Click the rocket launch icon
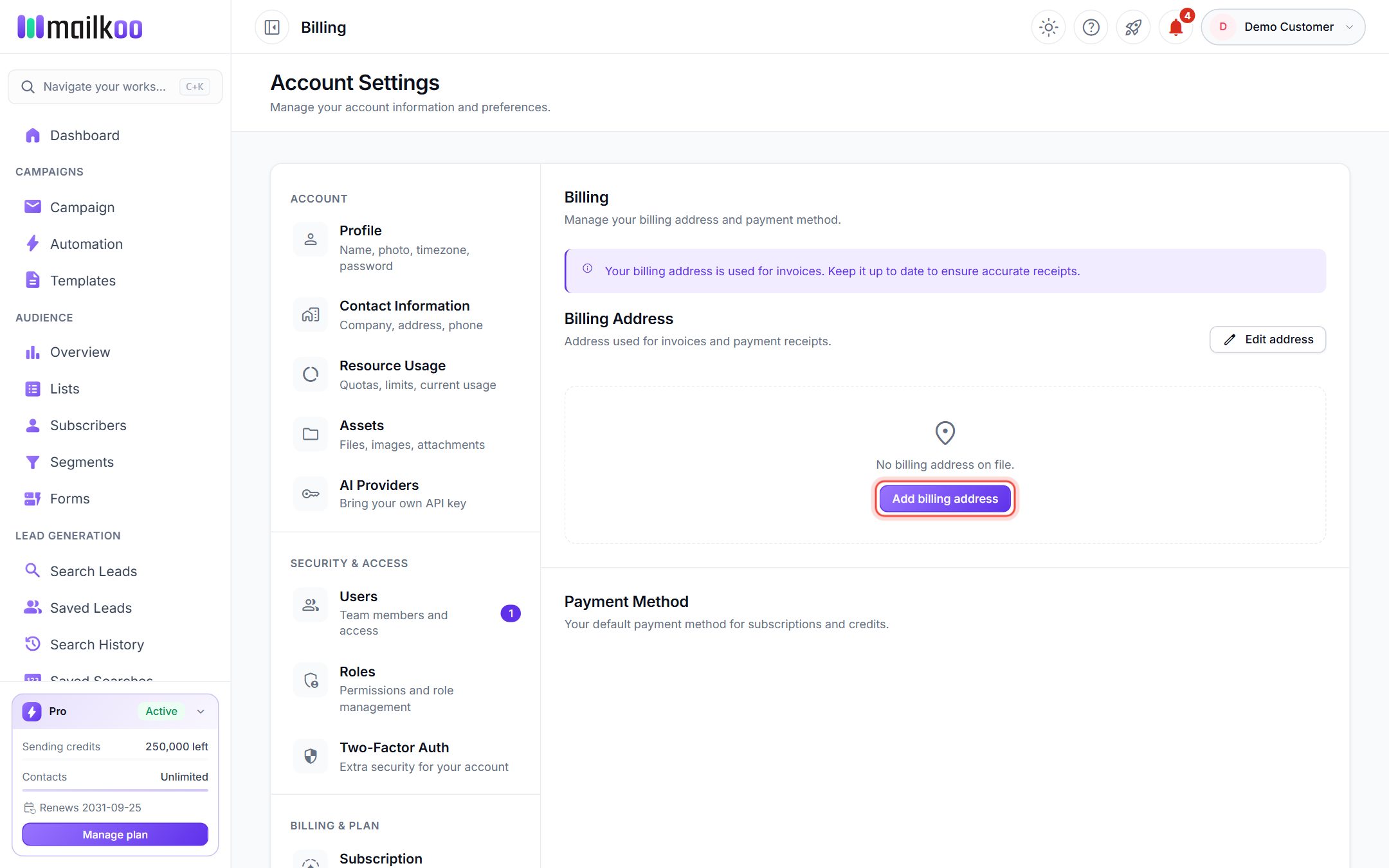 [1133, 27]
